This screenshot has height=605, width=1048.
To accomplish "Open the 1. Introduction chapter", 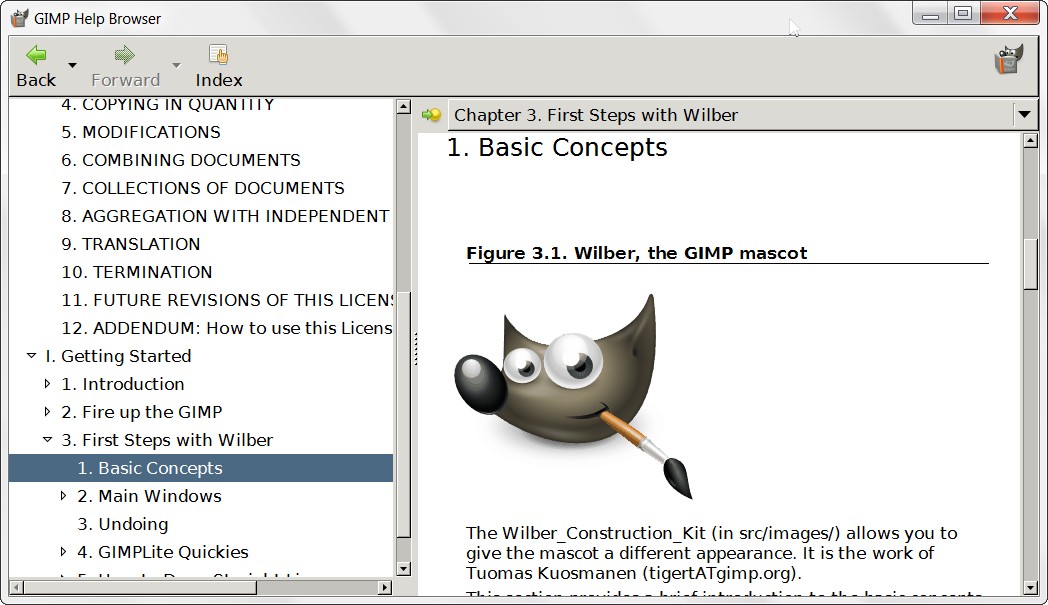I will click(123, 384).
